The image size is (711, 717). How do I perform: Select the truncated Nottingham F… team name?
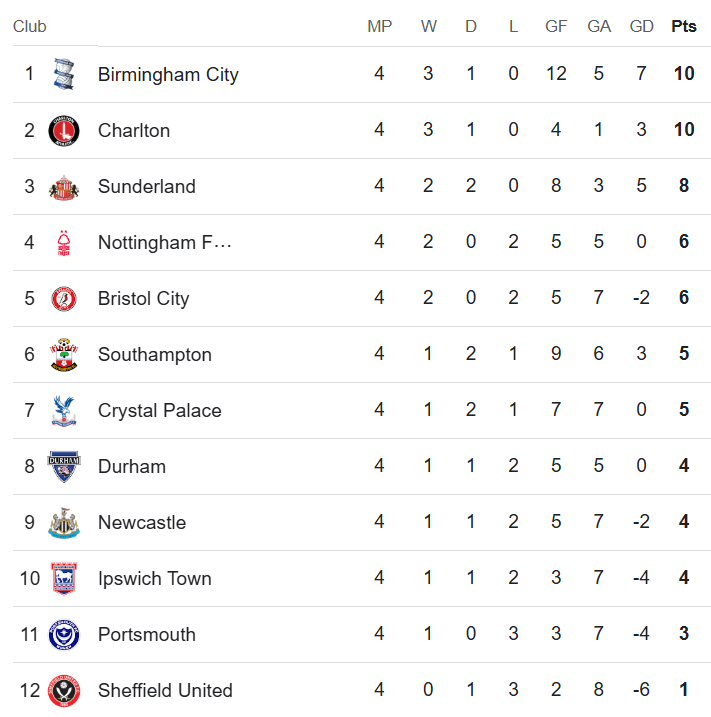click(165, 242)
